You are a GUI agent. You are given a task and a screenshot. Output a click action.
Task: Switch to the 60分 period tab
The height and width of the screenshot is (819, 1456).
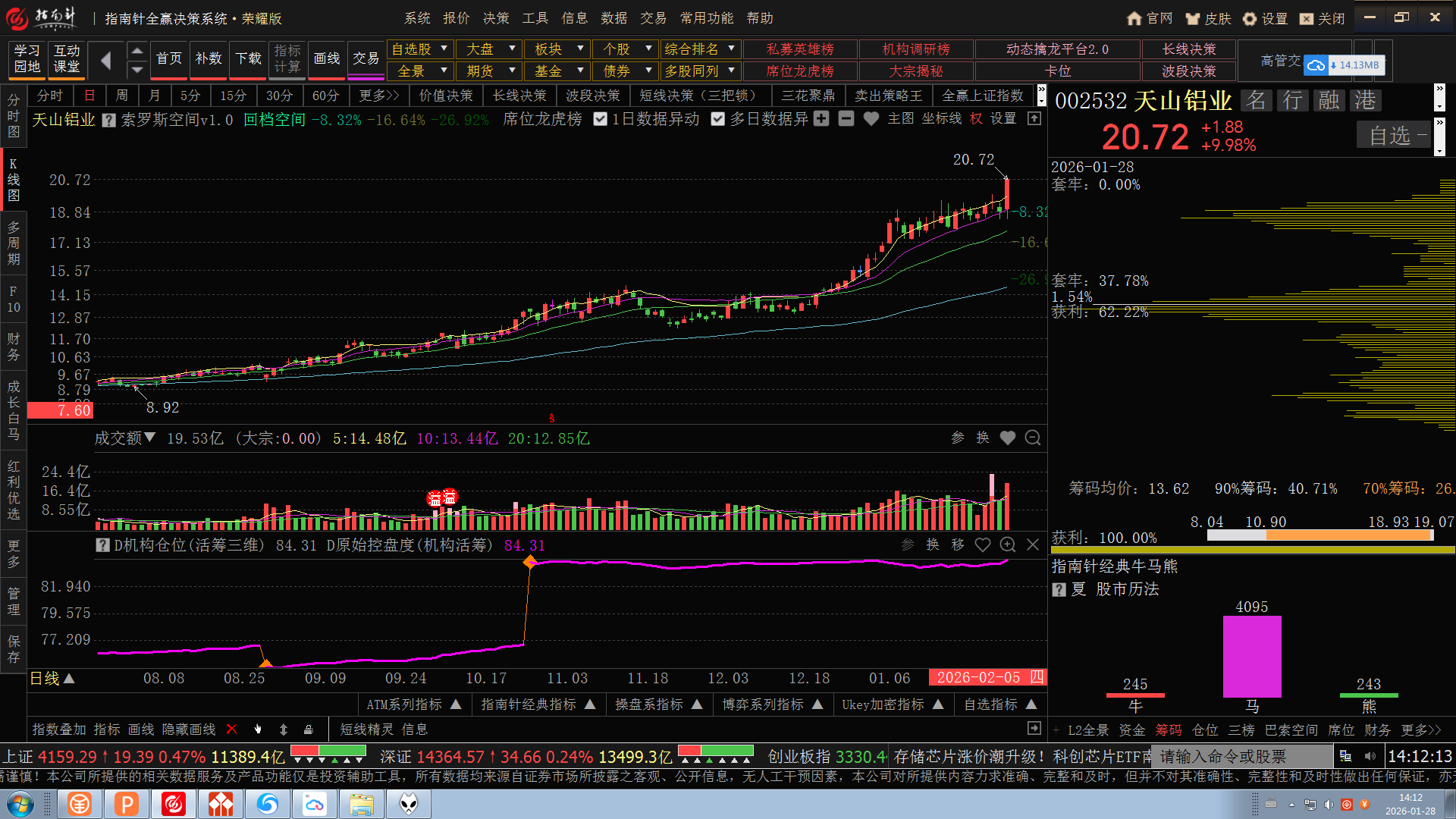(x=325, y=96)
